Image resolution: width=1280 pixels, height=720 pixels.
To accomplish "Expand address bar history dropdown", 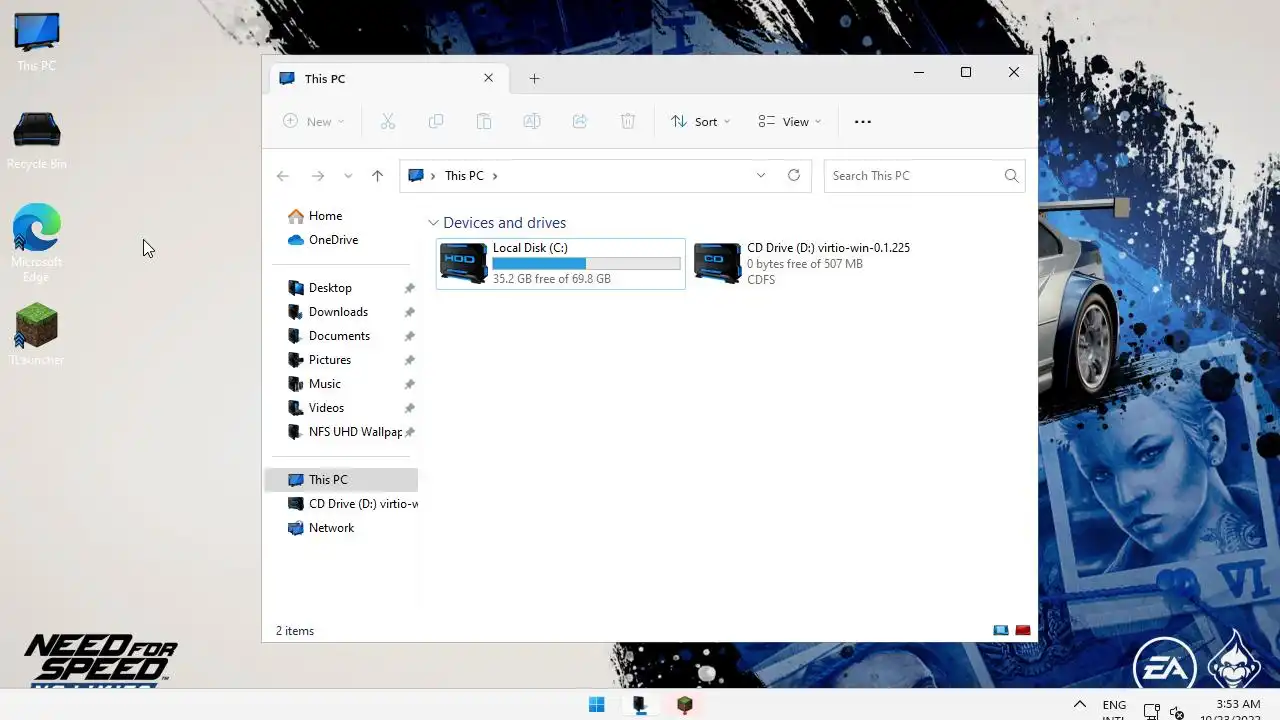I will (x=761, y=175).
